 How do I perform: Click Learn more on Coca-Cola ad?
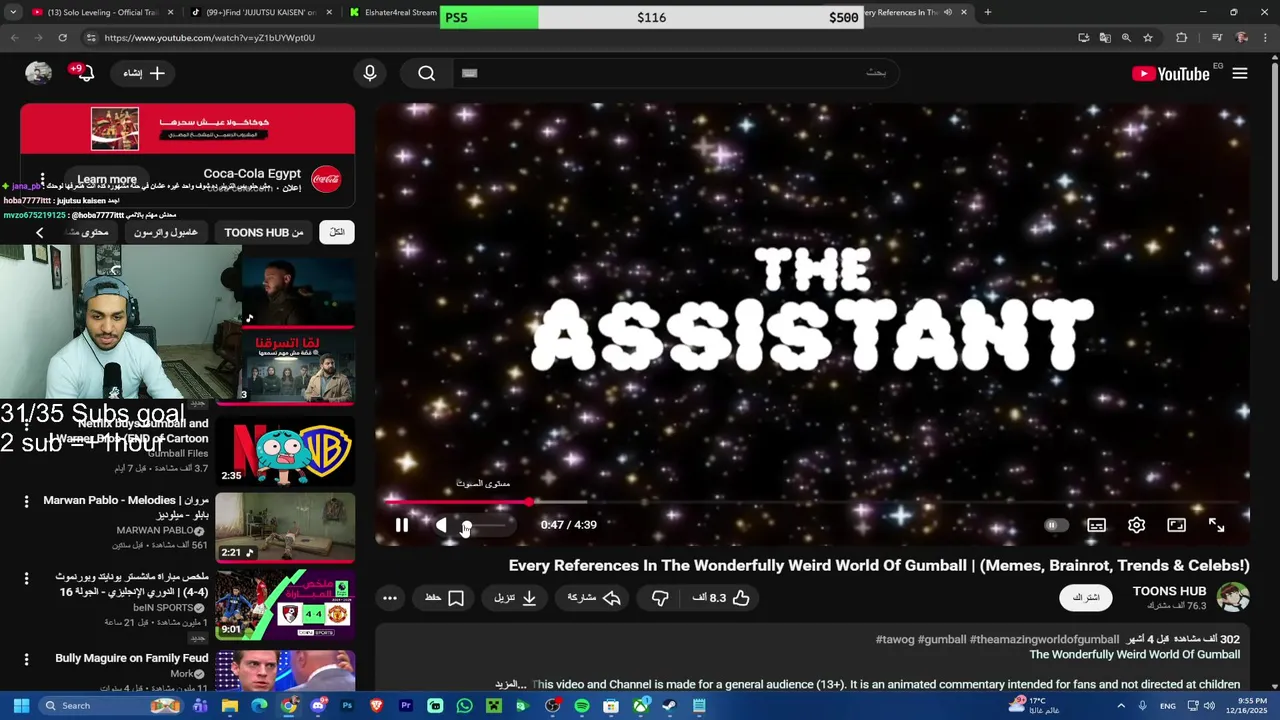point(107,180)
